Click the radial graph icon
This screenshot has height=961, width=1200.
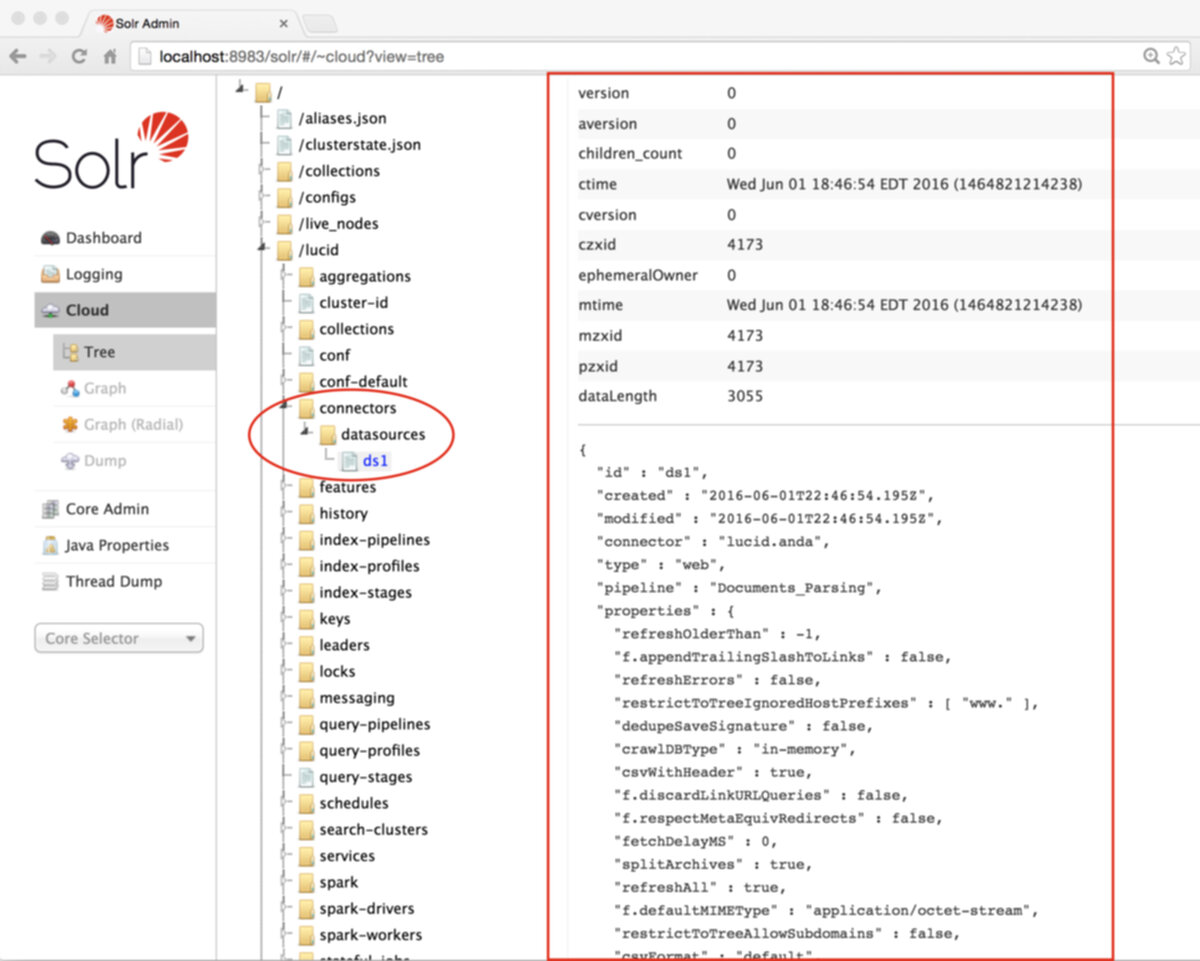[70, 424]
